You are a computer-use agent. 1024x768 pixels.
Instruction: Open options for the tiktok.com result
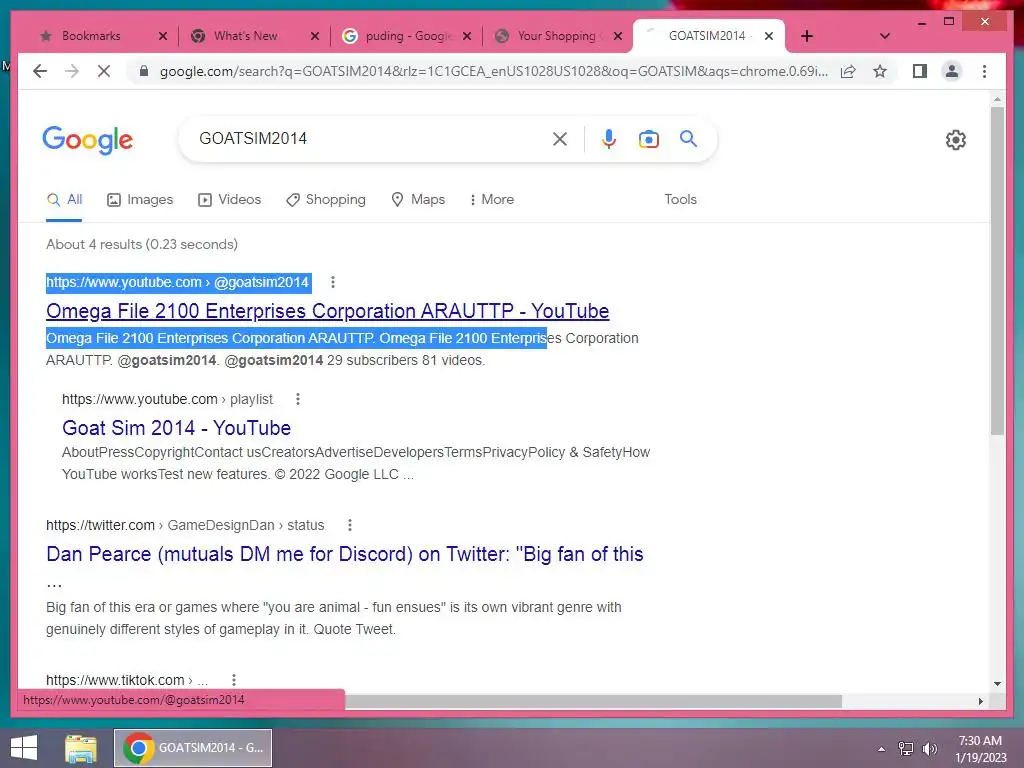coord(234,680)
